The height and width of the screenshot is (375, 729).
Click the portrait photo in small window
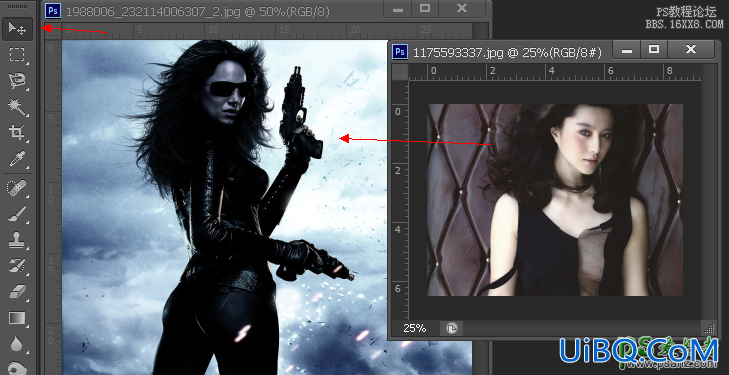tap(555, 200)
